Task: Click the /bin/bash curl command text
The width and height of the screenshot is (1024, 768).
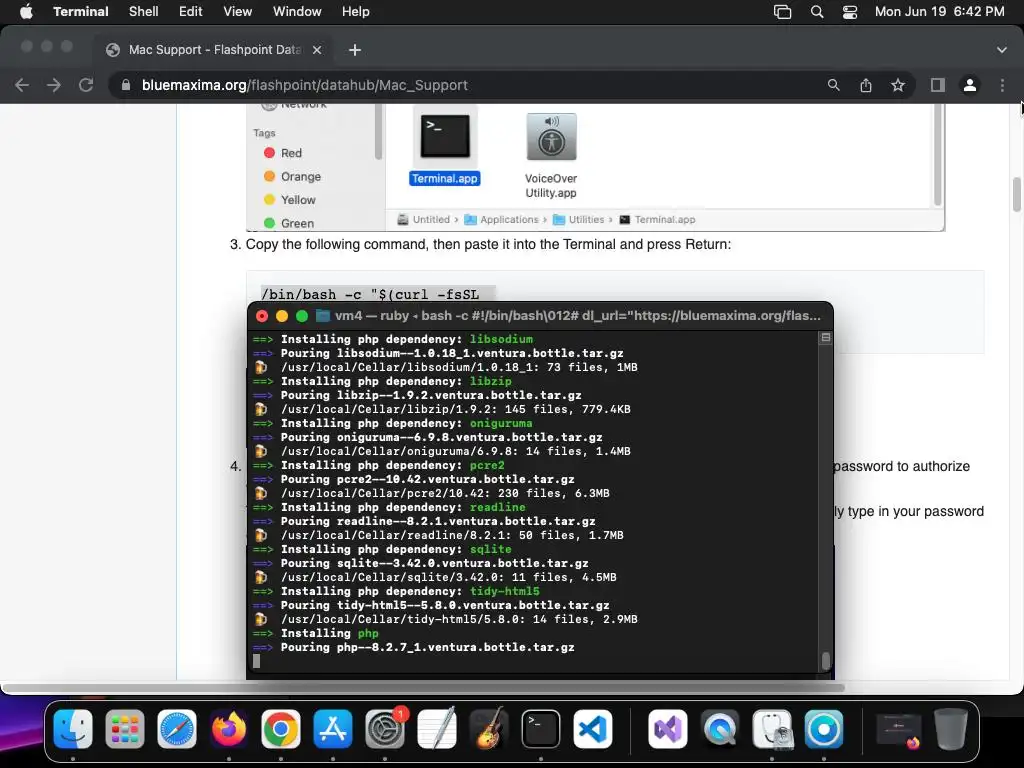Action: (370, 295)
